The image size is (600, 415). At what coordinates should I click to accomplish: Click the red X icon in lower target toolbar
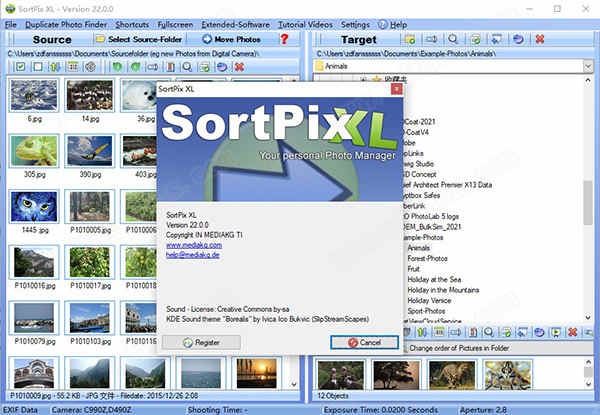click(572, 332)
